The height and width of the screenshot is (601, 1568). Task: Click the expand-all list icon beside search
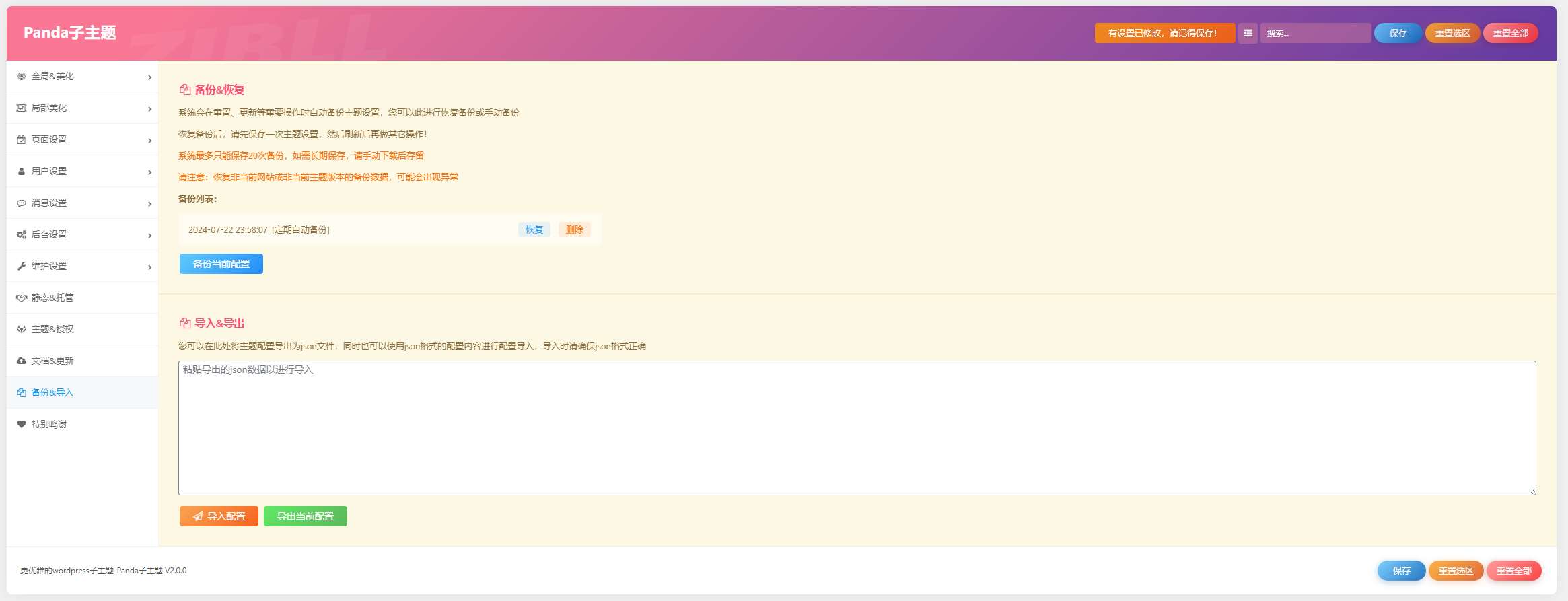click(1248, 33)
